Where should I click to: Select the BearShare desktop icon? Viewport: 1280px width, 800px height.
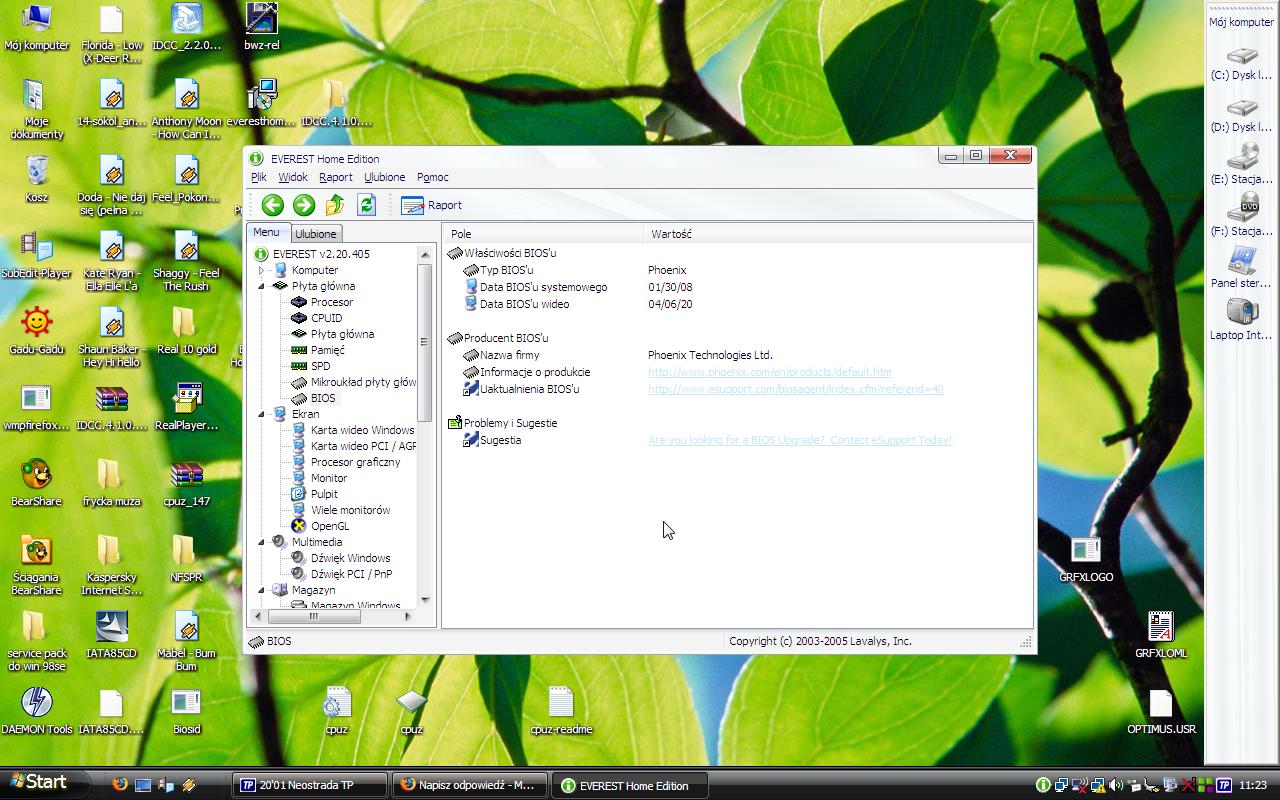coord(37,482)
